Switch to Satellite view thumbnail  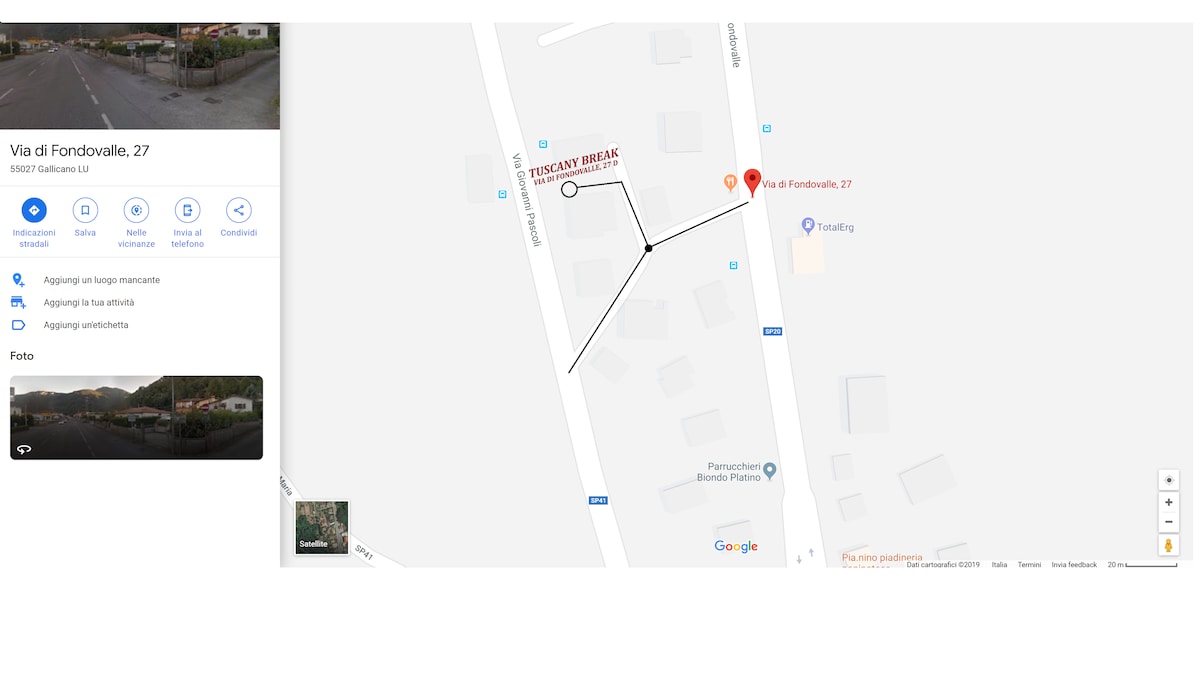coord(322,527)
